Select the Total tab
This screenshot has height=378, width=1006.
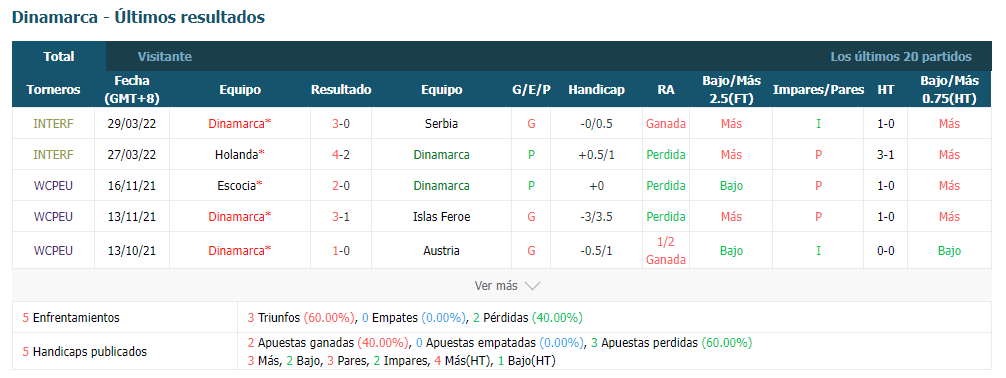[x=59, y=56]
